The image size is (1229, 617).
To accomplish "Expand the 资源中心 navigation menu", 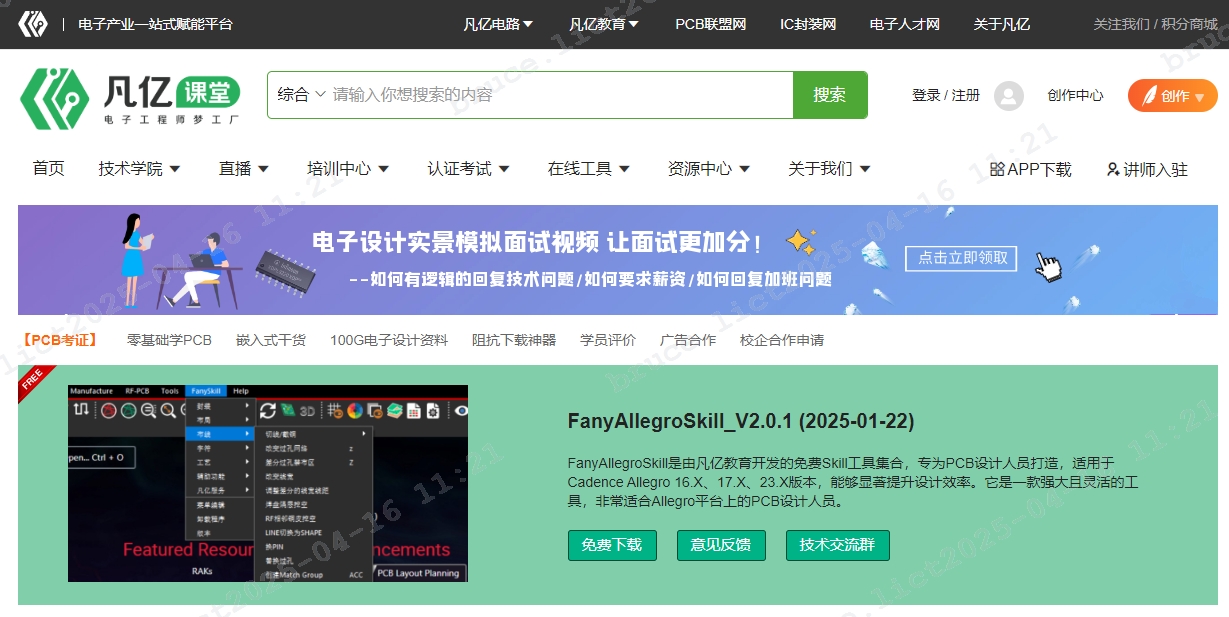I will [709, 169].
